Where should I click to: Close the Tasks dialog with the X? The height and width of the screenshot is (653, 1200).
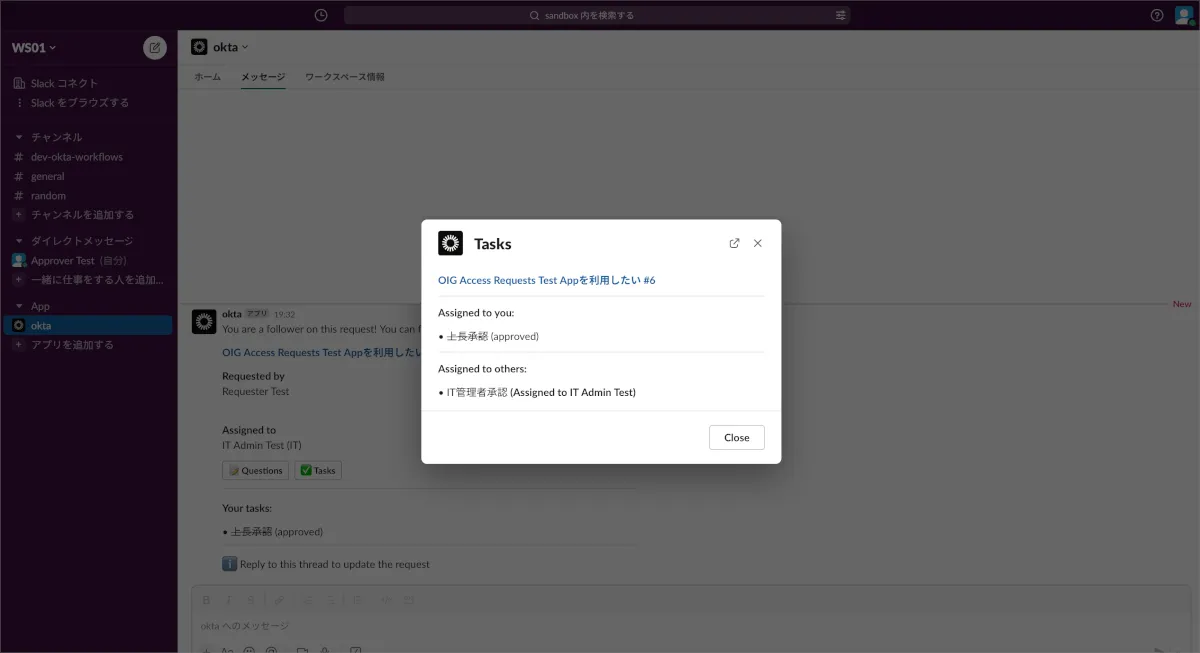pos(757,243)
